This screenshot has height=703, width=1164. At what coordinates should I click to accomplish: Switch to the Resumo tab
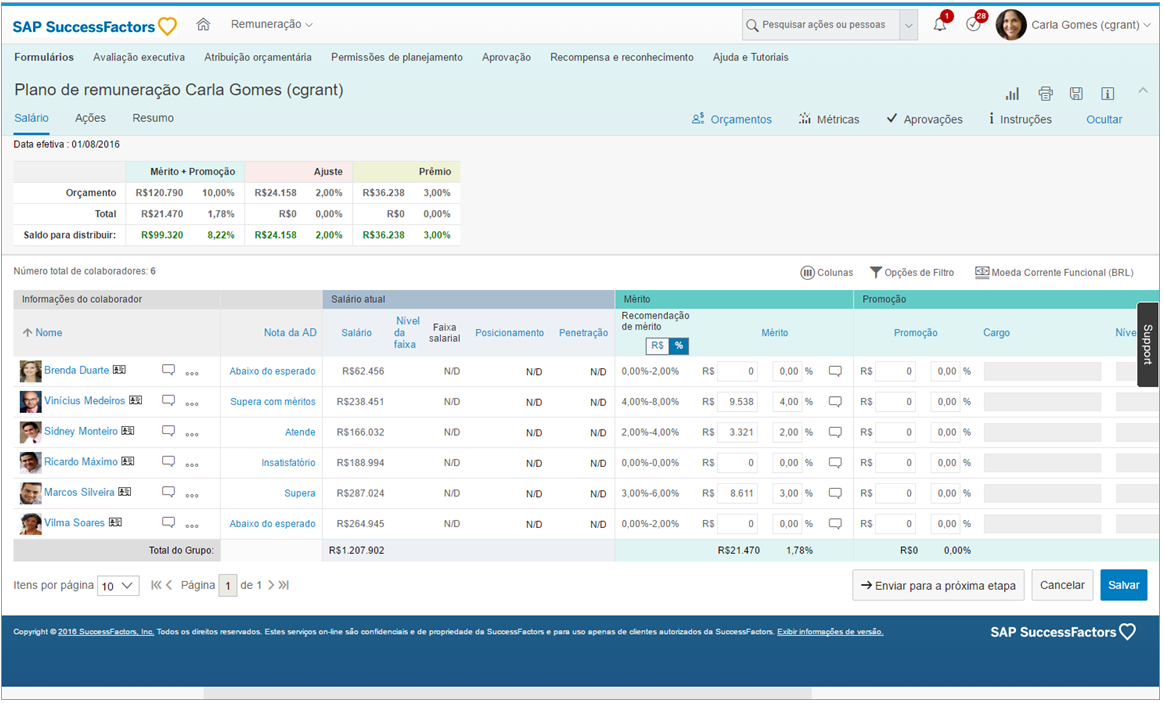tap(153, 118)
